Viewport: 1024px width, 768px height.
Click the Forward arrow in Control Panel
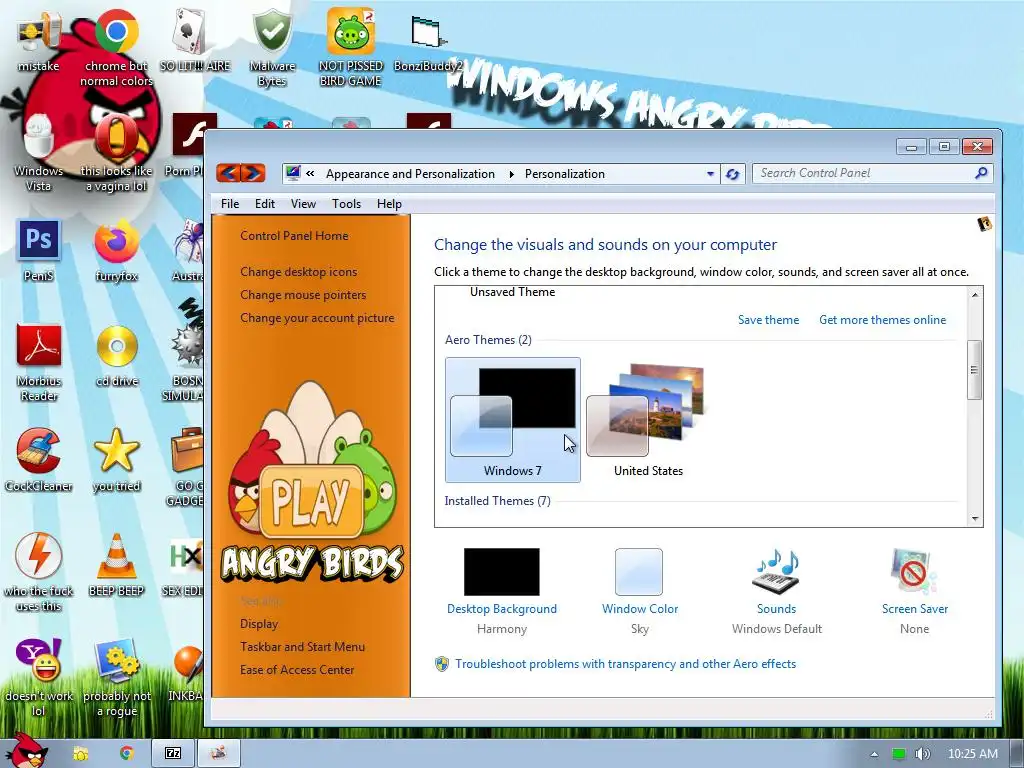pyautogui.click(x=253, y=173)
